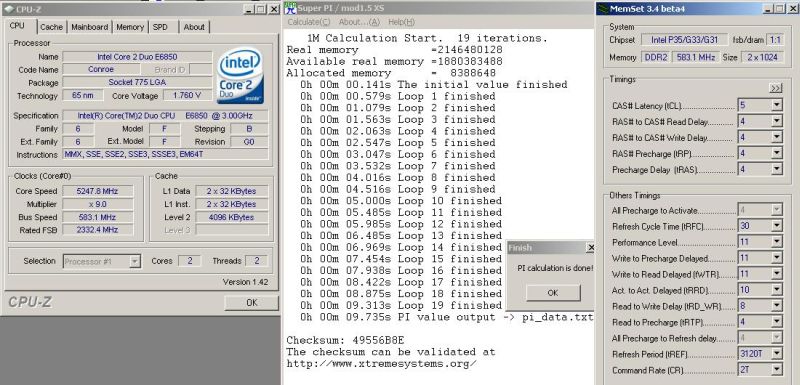Click the Super PI title bar icon
The image size is (800, 385).
click(x=290, y=8)
